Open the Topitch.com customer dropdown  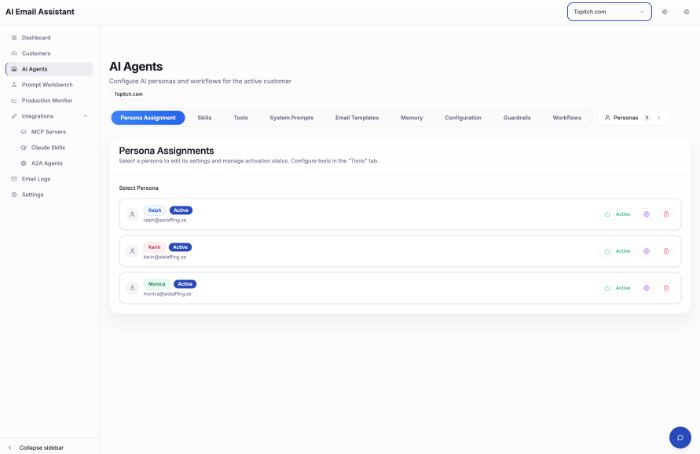(609, 12)
